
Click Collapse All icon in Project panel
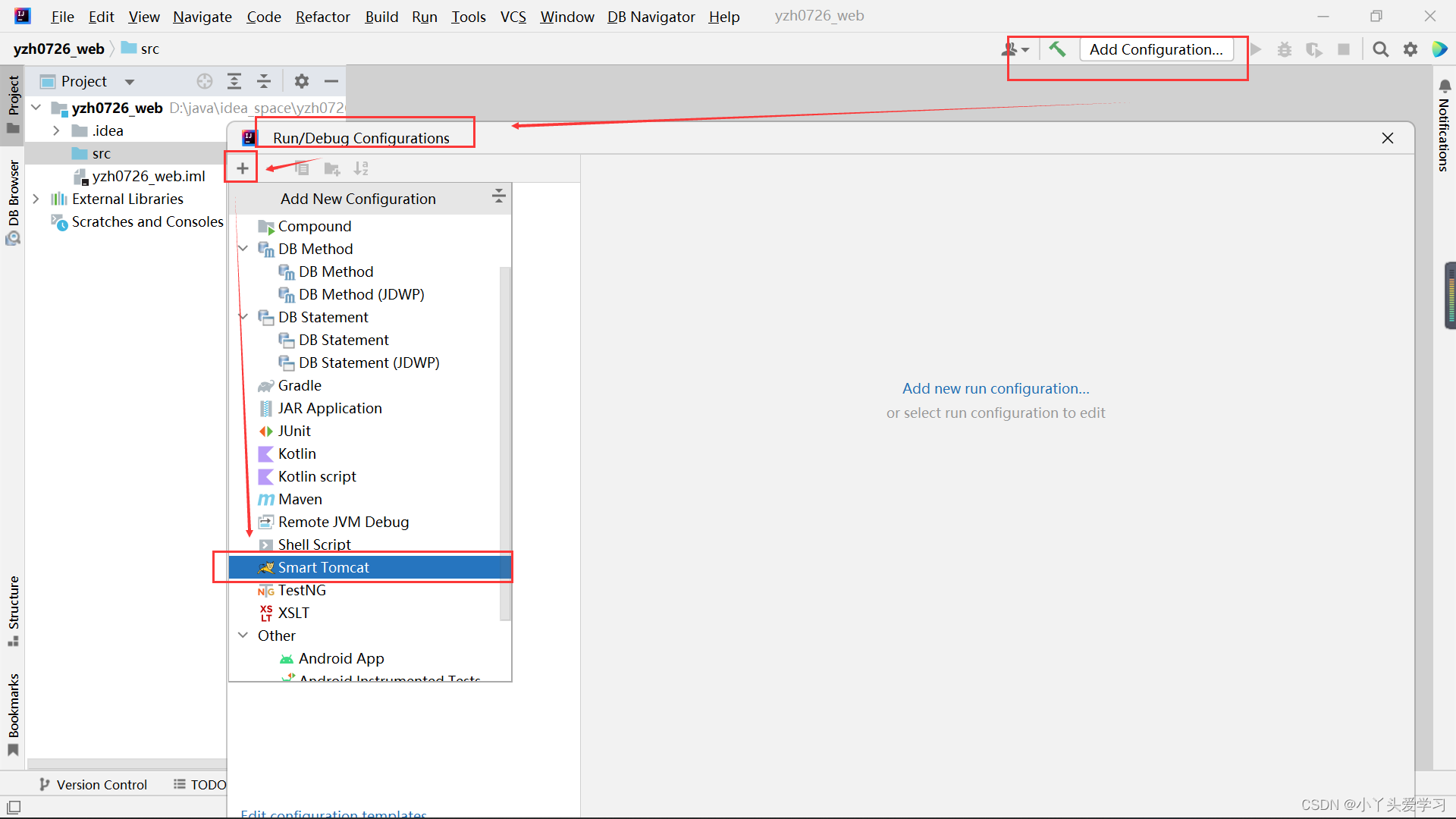point(264,81)
